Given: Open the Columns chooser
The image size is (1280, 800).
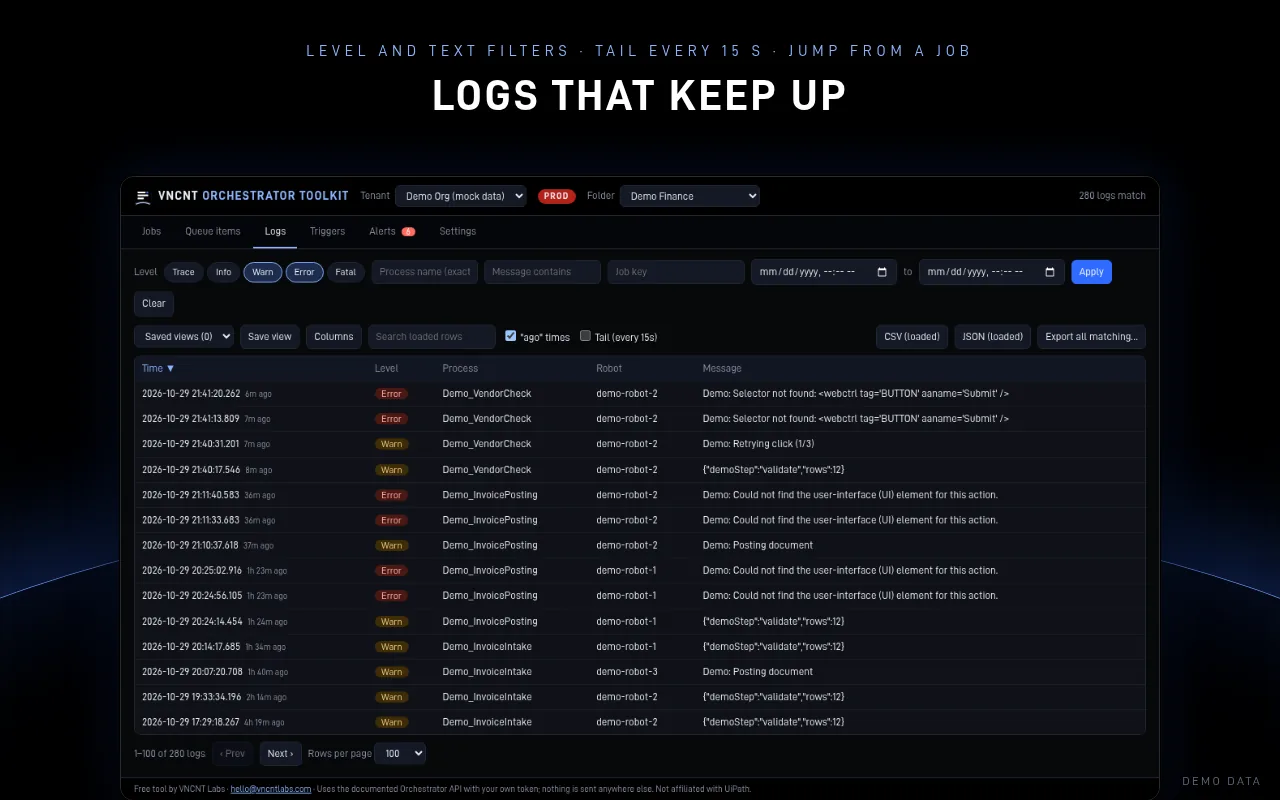Looking at the screenshot, I should tap(334, 336).
